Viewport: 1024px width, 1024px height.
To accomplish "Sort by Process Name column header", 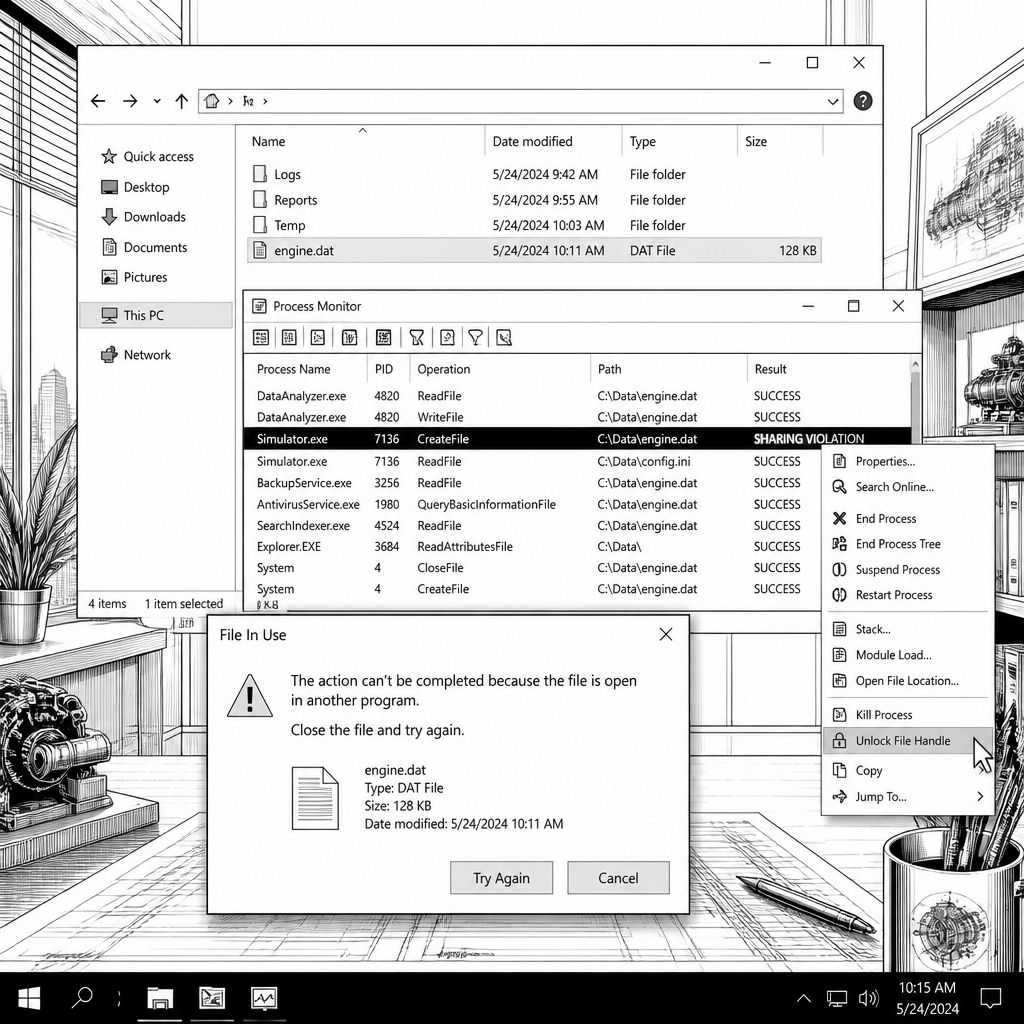I will click(x=293, y=369).
